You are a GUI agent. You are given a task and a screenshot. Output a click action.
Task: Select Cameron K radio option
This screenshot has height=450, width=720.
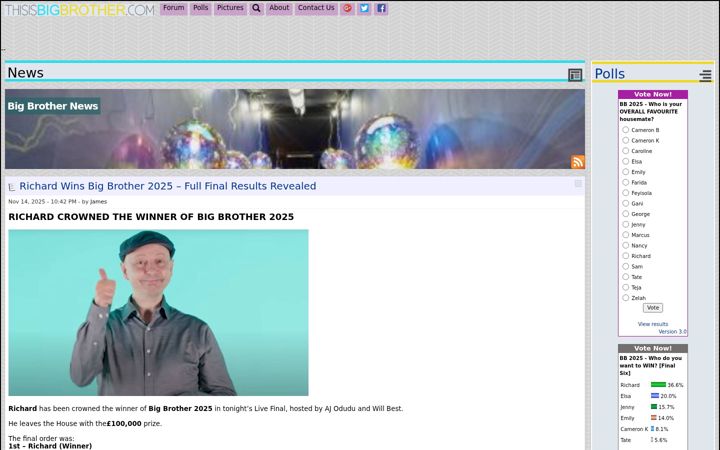[x=625, y=141]
